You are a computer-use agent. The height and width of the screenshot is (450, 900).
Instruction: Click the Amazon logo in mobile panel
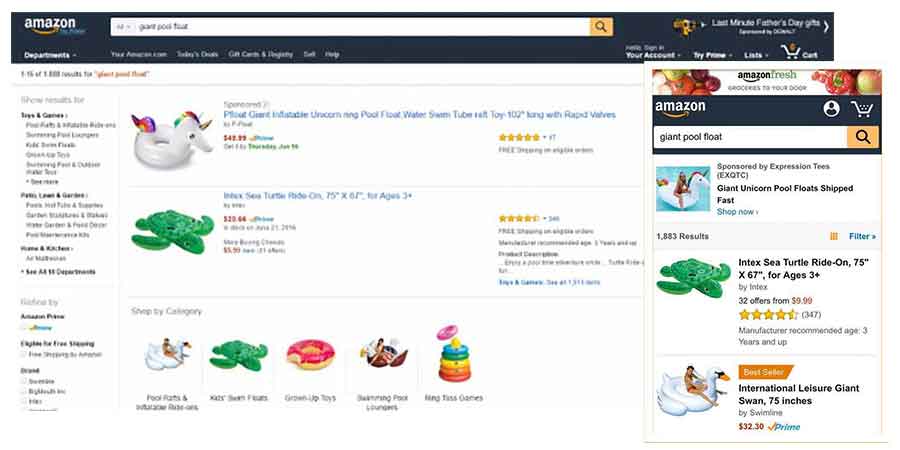click(x=681, y=109)
